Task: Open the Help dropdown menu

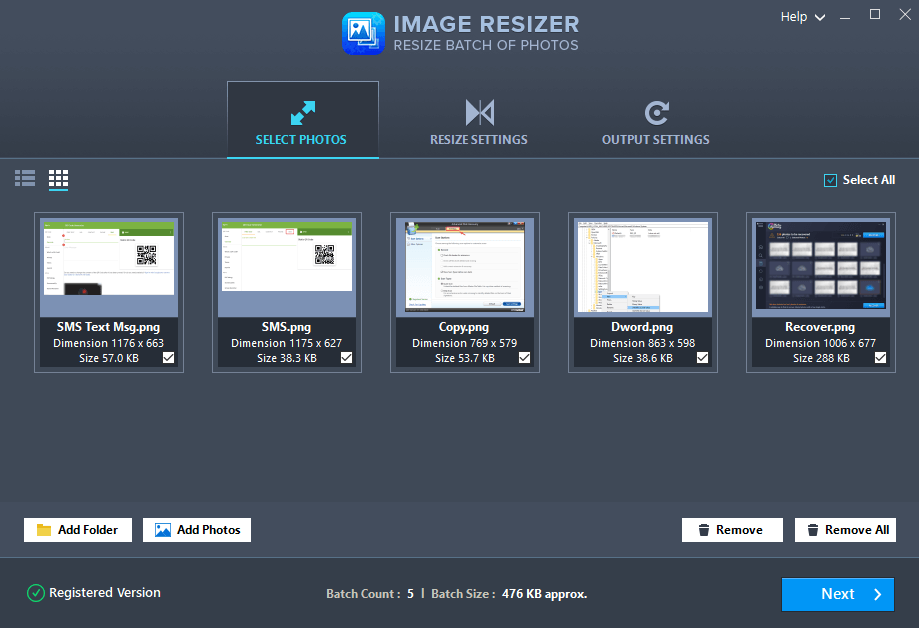Action: pos(801,16)
